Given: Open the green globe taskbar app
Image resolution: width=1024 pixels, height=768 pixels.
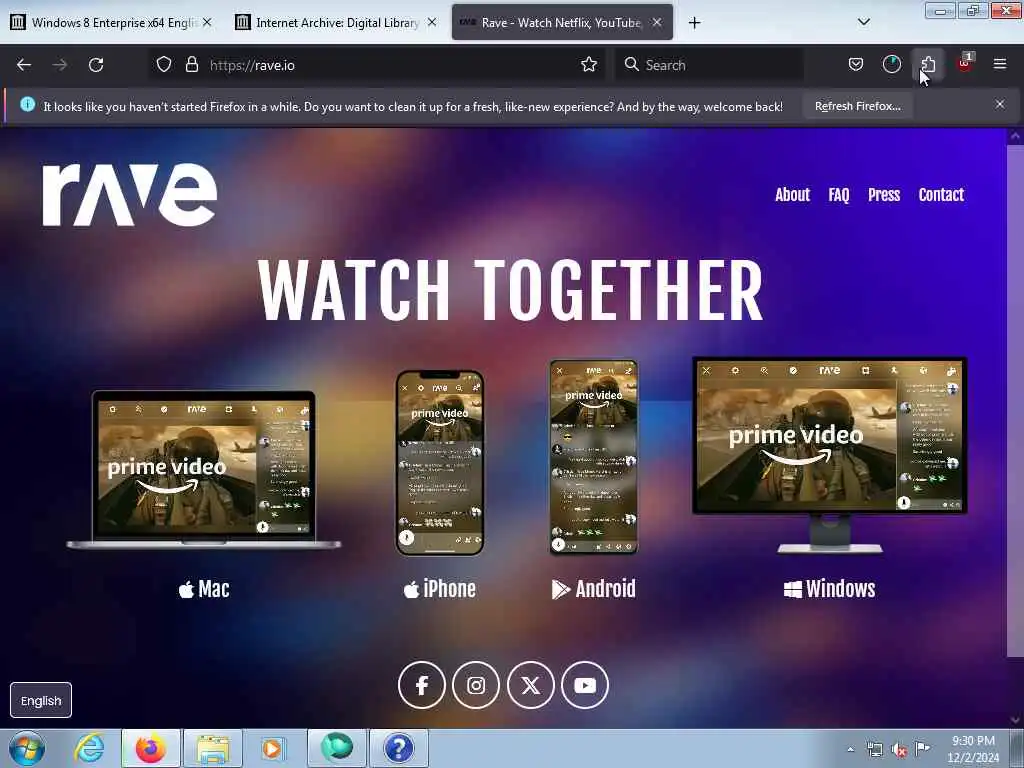Looking at the screenshot, I should tap(337, 748).
